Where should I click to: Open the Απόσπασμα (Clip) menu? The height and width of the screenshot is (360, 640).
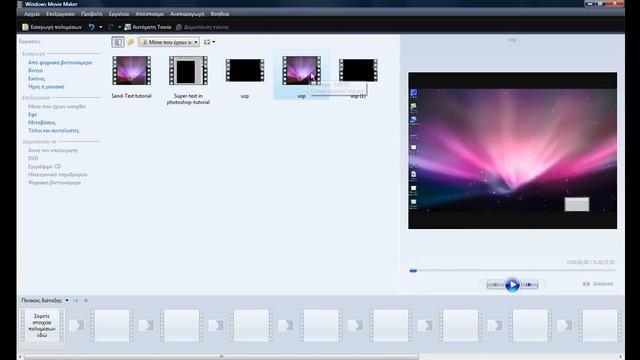pos(149,14)
